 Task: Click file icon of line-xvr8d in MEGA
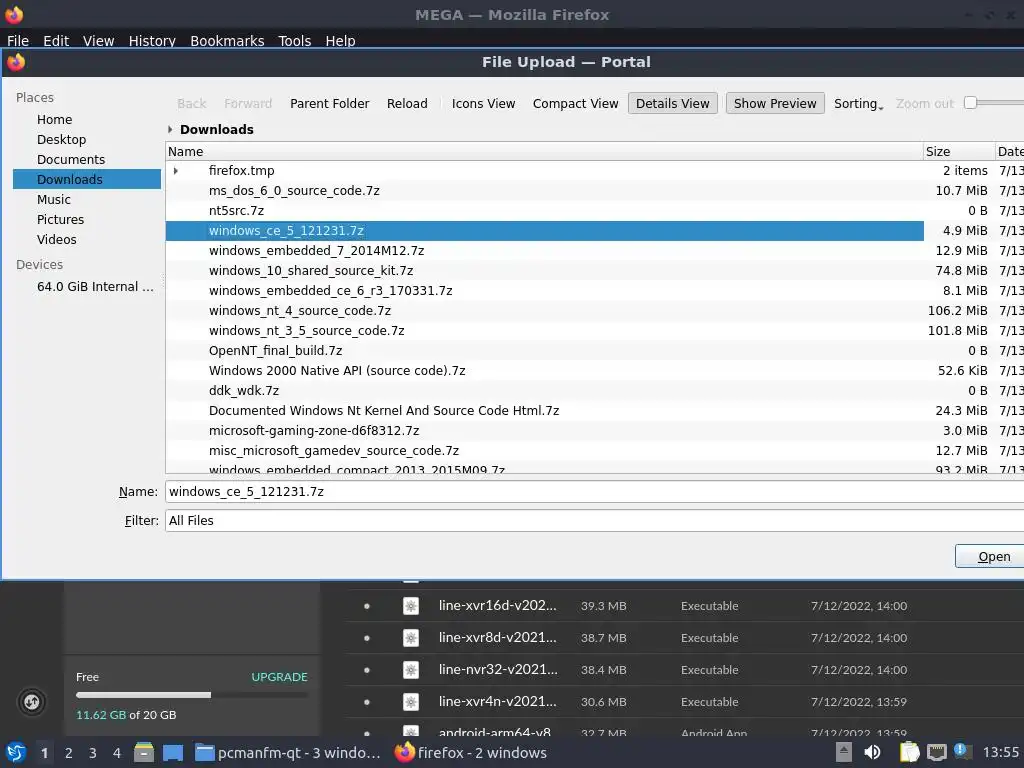[x=411, y=638]
